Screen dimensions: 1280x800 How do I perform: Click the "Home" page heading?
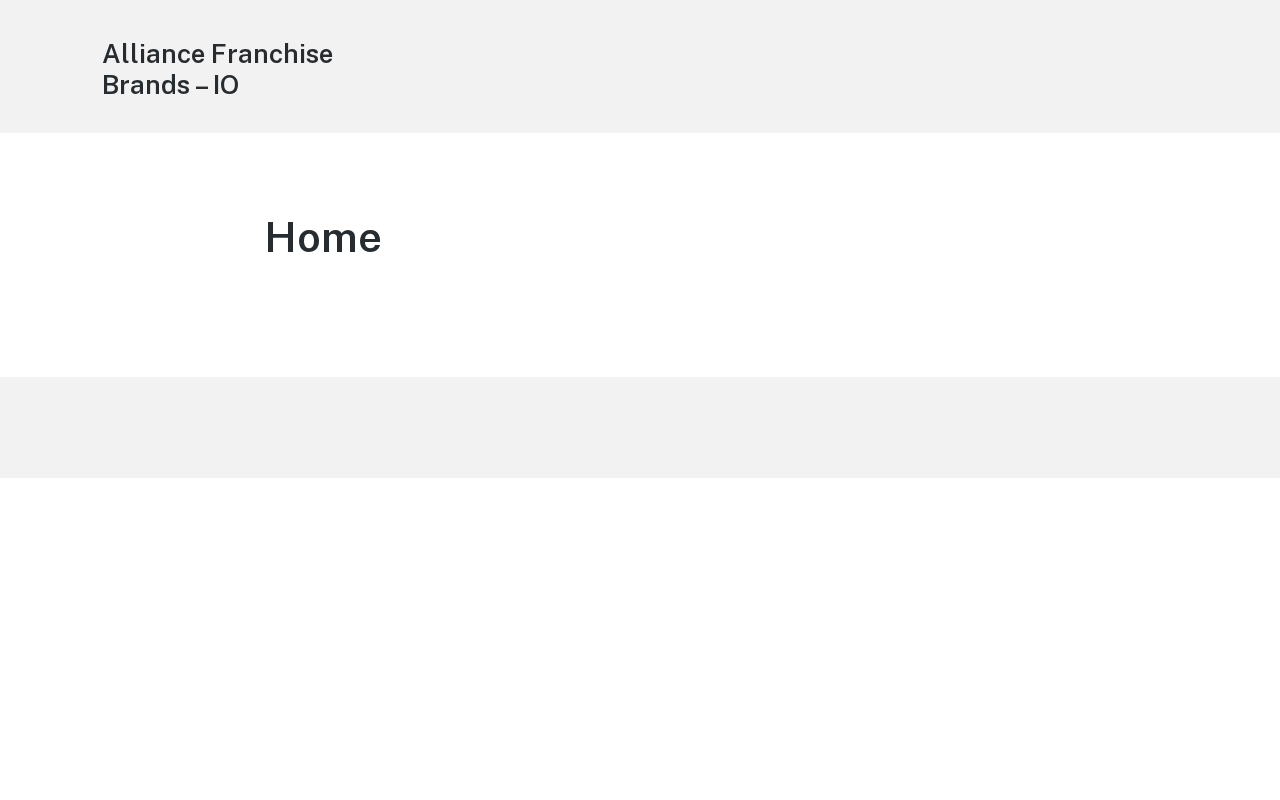pyautogui.click(x=323, y=238)
